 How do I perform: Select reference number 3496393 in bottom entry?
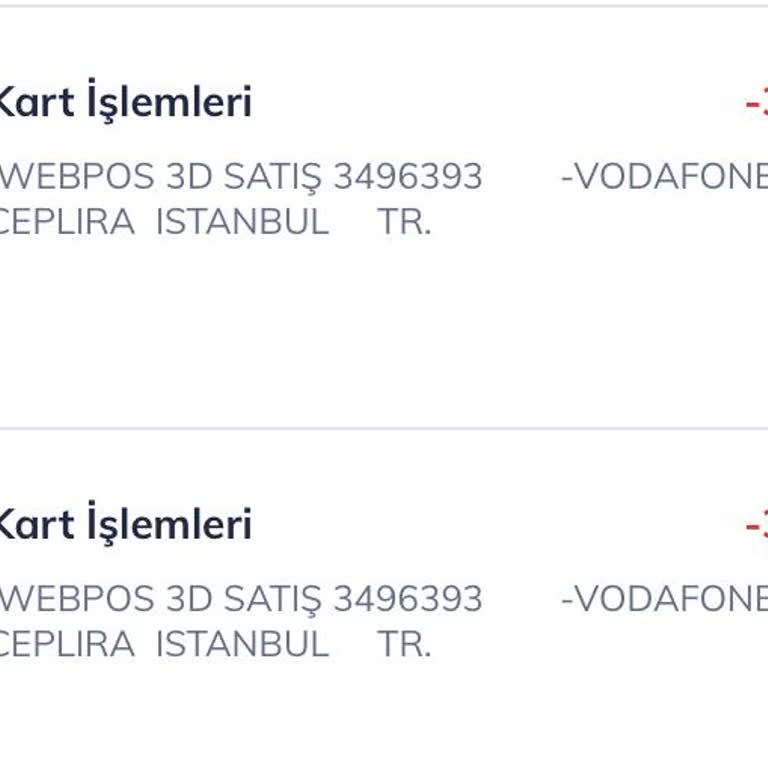tap(408, 600)
